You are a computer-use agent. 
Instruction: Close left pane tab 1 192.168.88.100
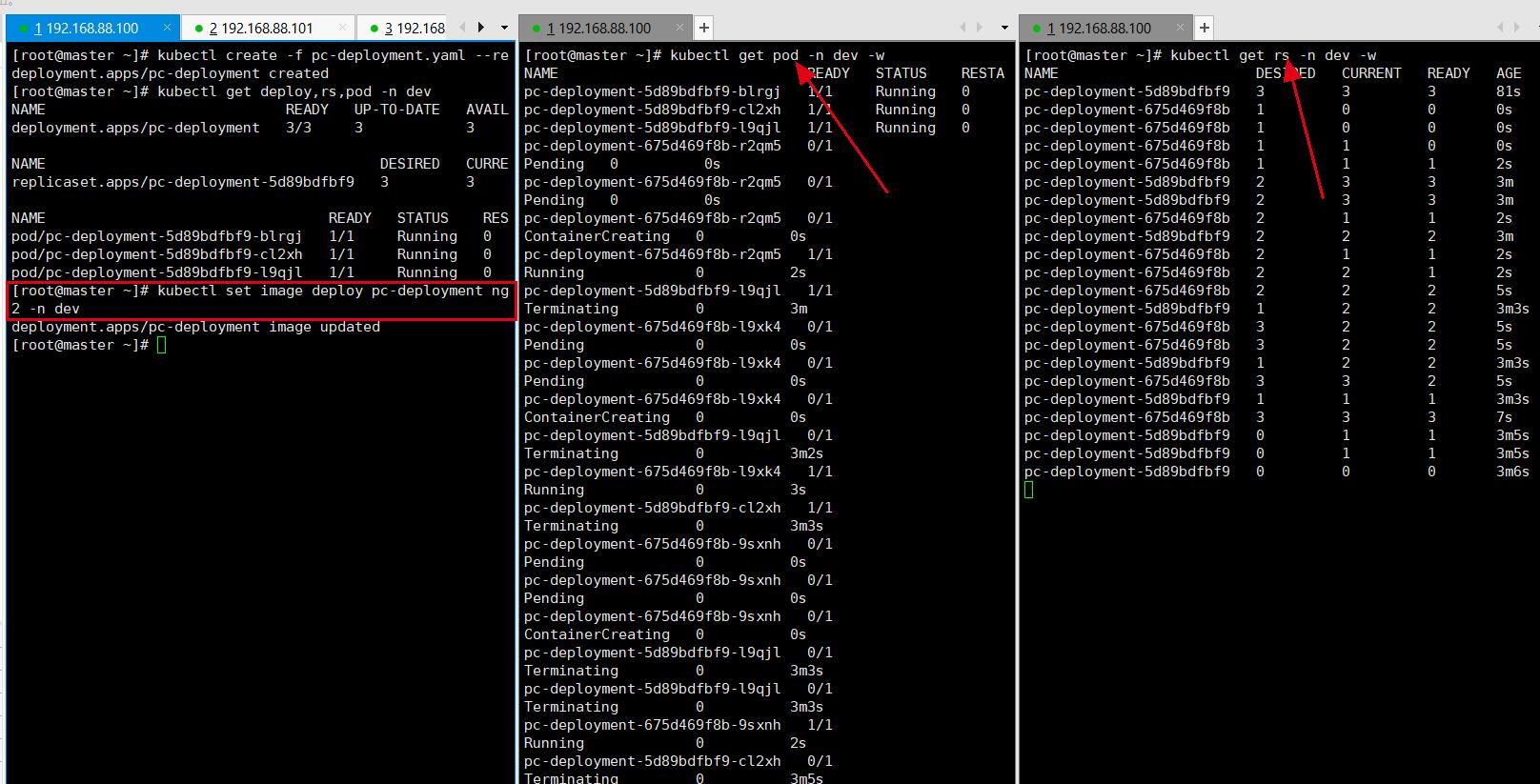pos(166,29)
